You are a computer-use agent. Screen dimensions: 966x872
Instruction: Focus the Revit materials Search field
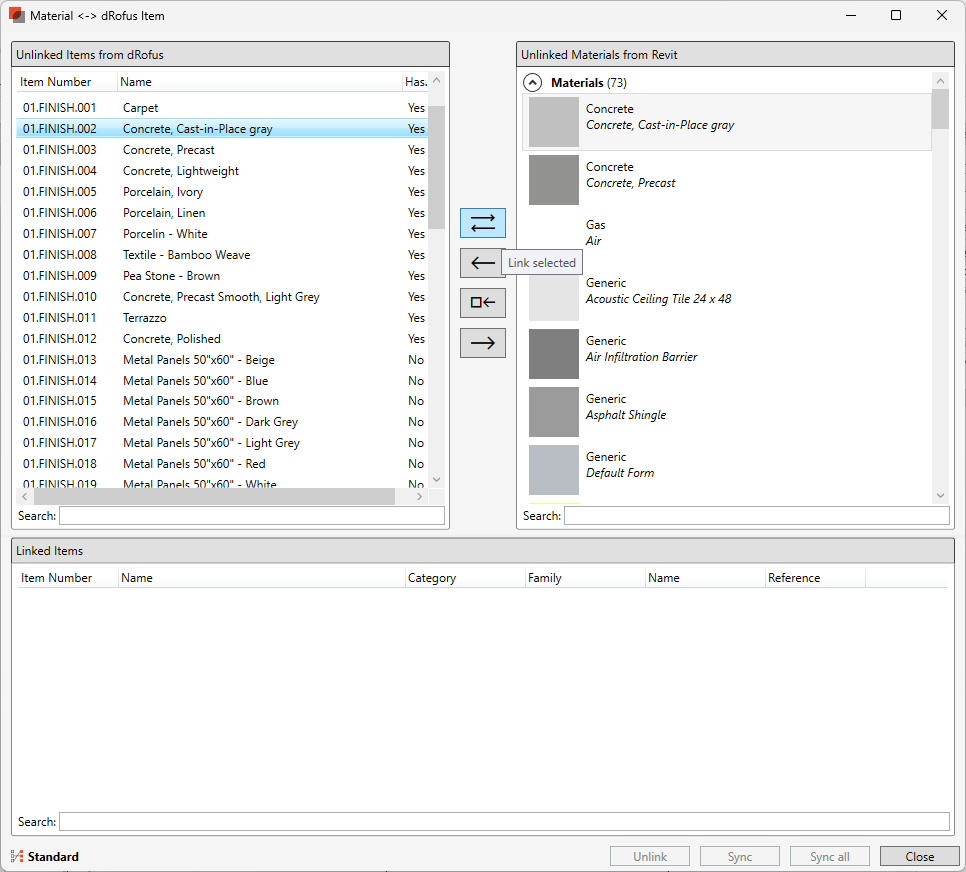pyautogui.click(x=756, y=516)
